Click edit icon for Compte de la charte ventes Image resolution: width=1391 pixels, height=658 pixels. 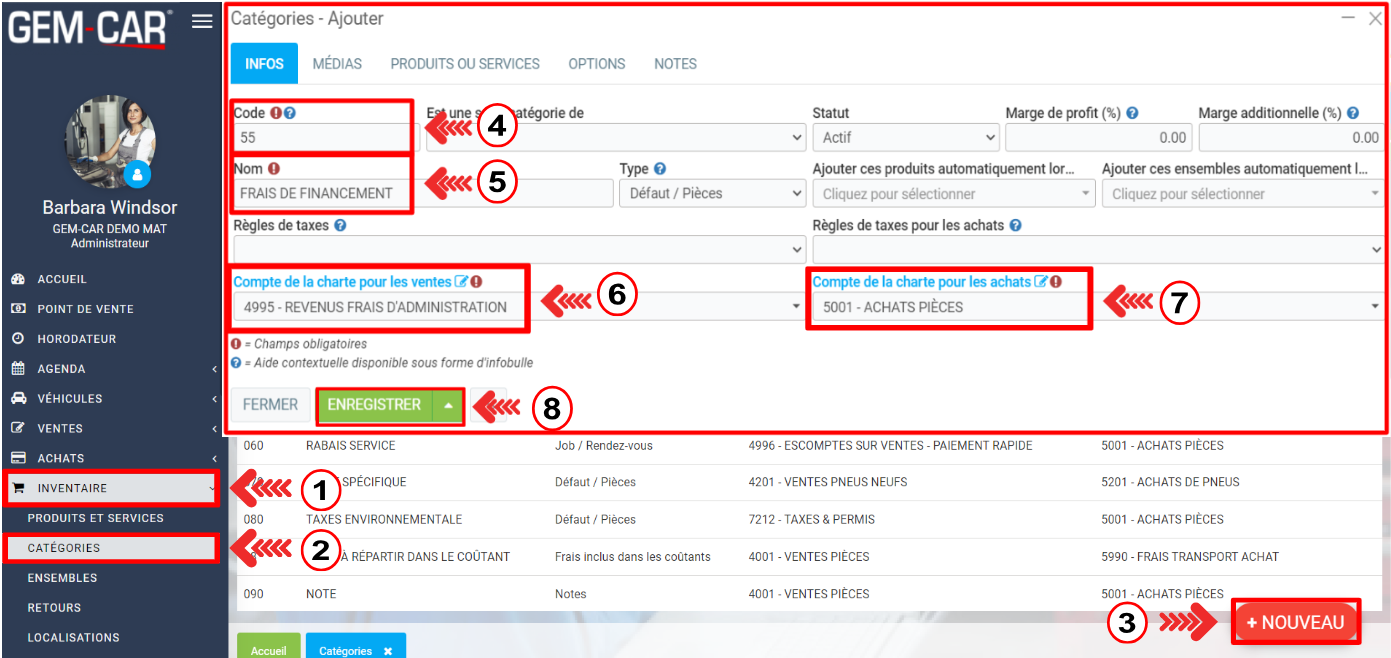point(461,282)
